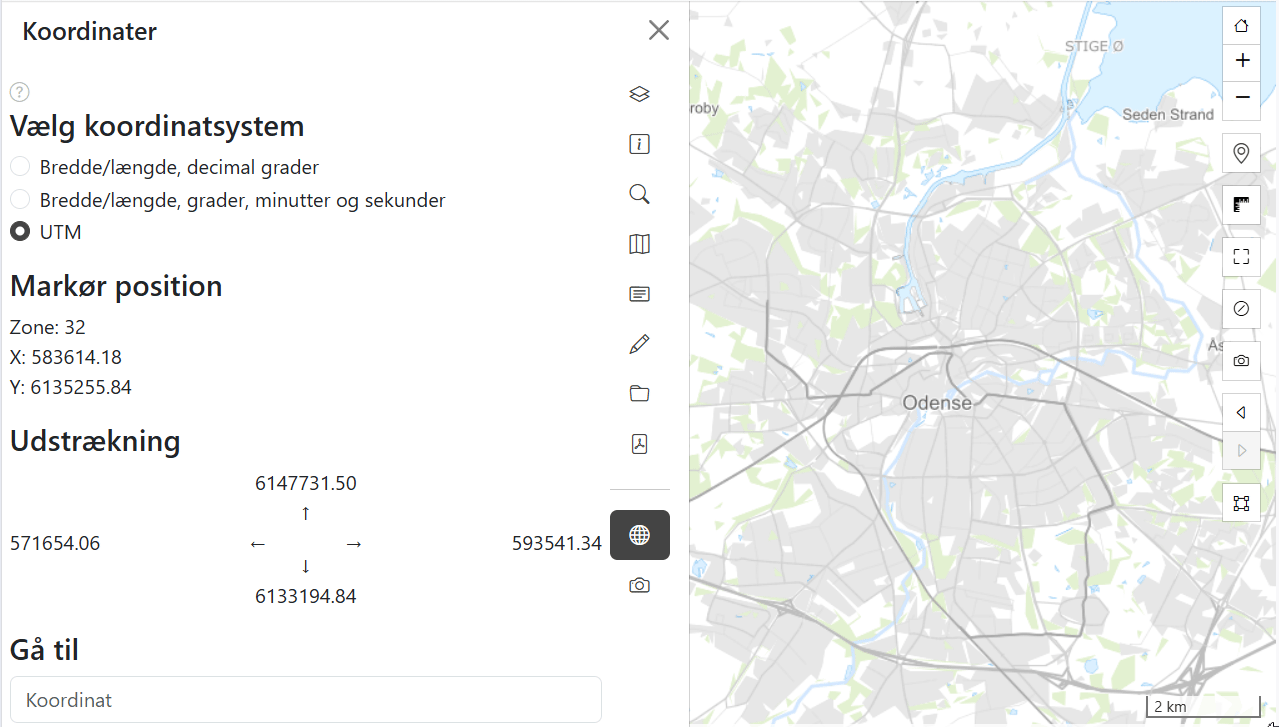Select the UTM radio button
This screenshot has width=1279, height=727.
point(20,232)
